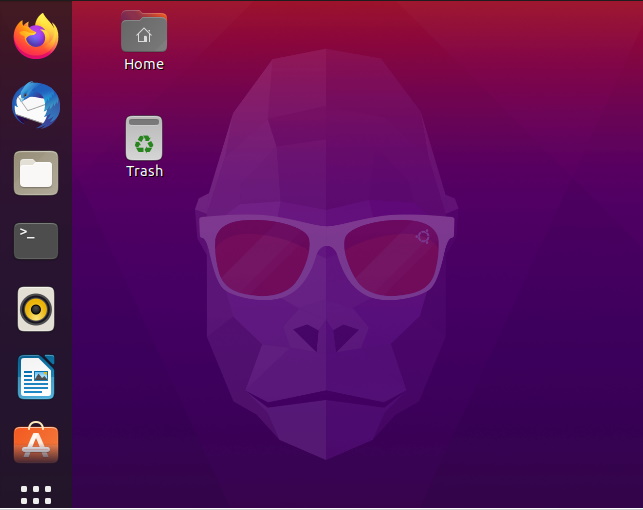Screen dimensions: 643x510
Task: Select the Trash desktop icon
Action: (x=144, y=138)
